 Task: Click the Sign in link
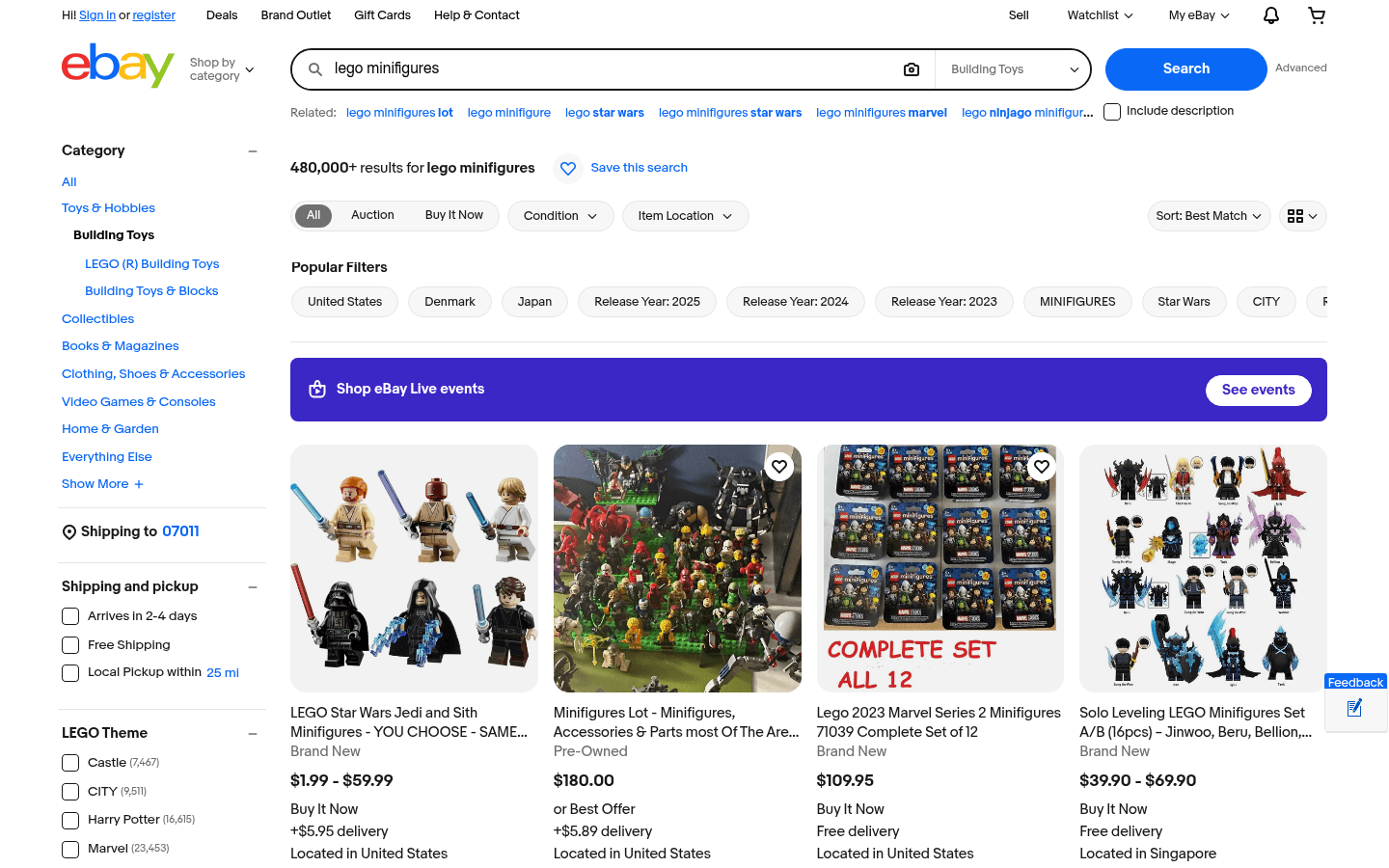(97, 15)
